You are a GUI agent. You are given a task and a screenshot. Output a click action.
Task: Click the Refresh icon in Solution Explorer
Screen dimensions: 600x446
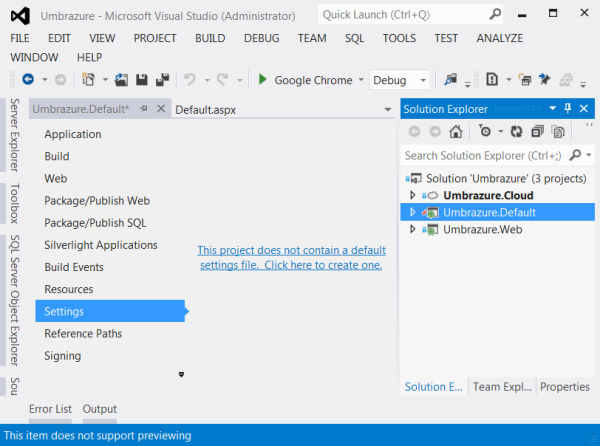tap(516, 131)
